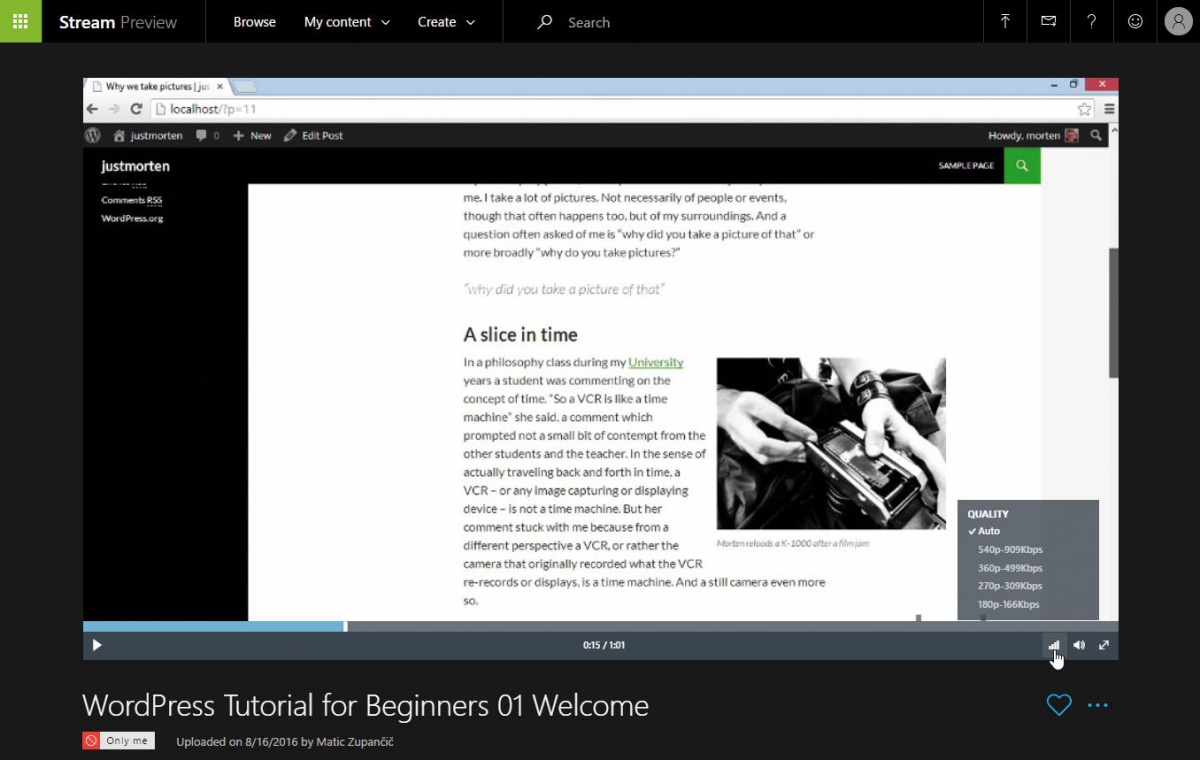Click the justmorten home admin link
This screenshot has height=760, width=1200.
pos(148,135)
